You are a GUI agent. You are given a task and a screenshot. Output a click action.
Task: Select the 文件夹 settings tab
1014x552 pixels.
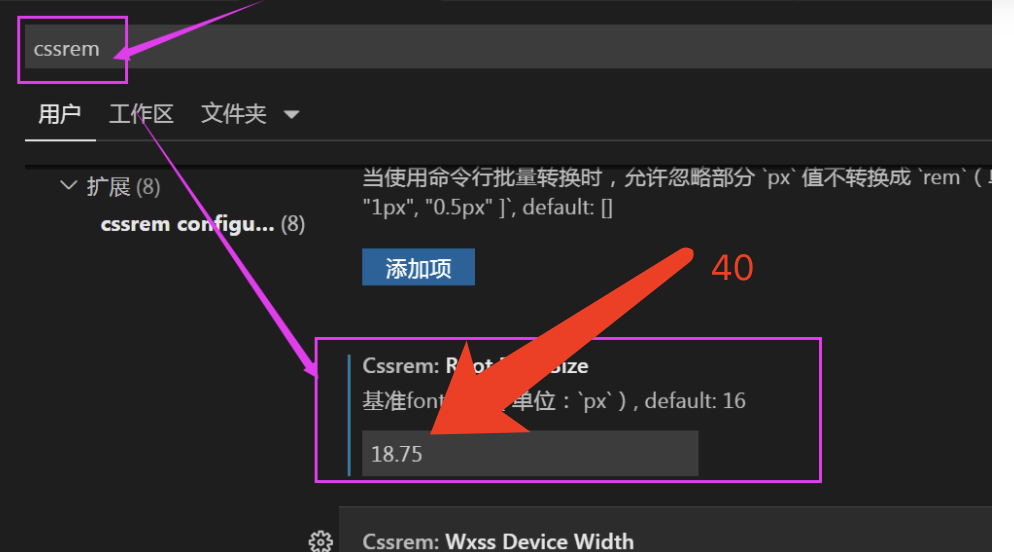[233, 114]
